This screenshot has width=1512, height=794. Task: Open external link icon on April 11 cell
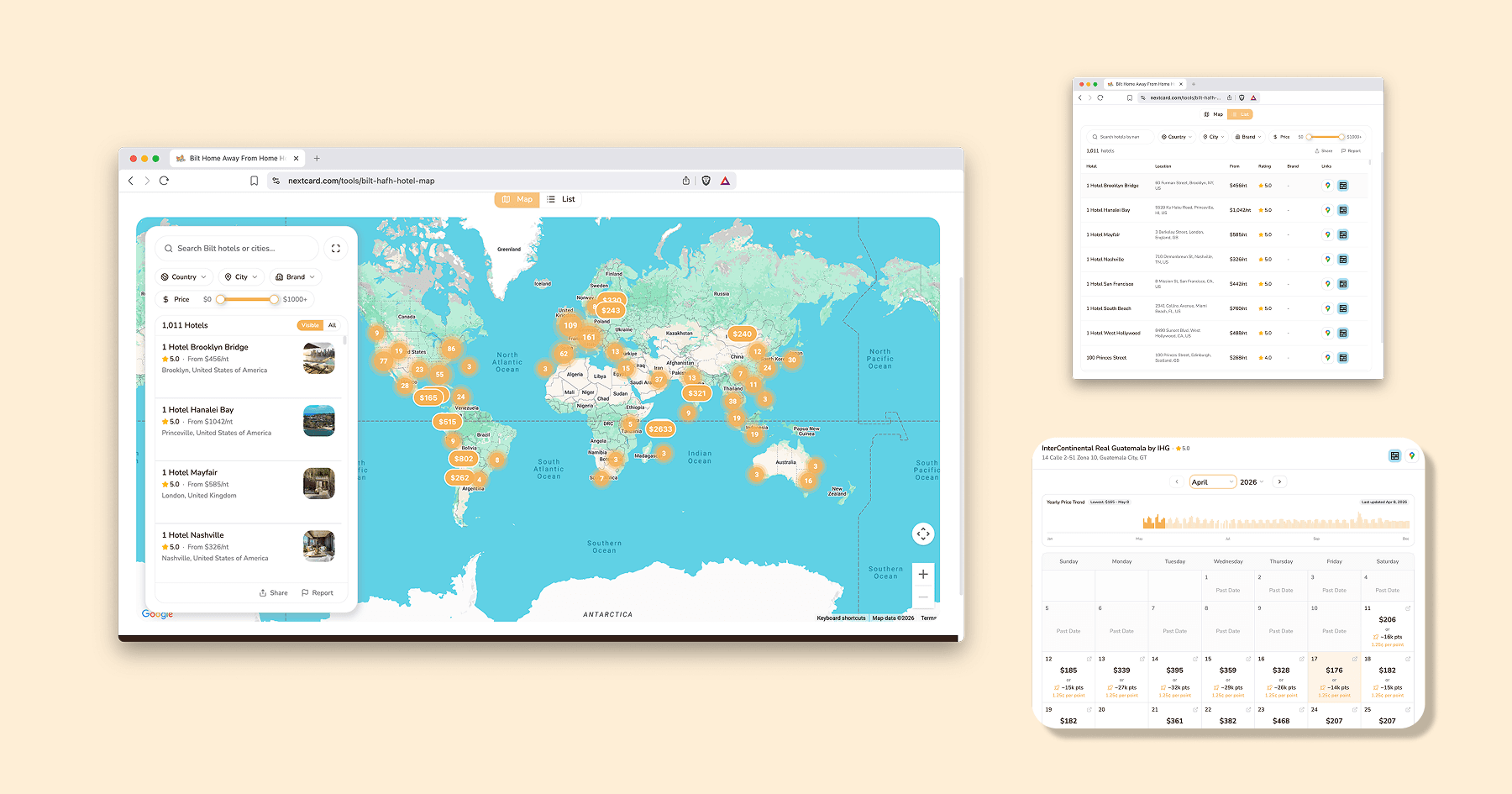tap(1408, 608)
